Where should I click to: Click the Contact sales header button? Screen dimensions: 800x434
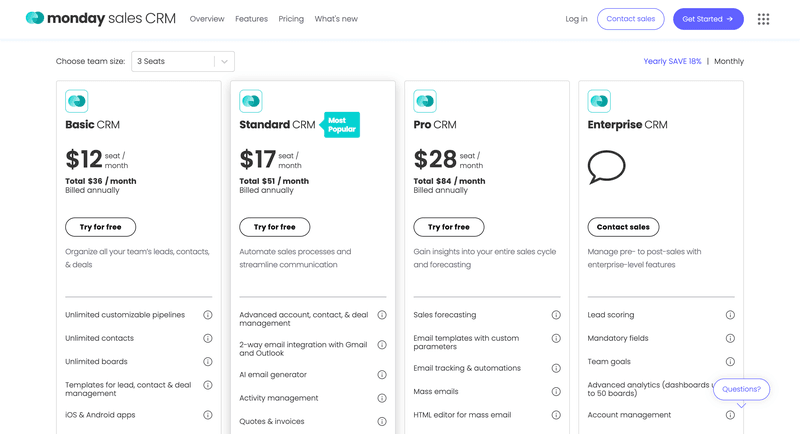point(631,19)
